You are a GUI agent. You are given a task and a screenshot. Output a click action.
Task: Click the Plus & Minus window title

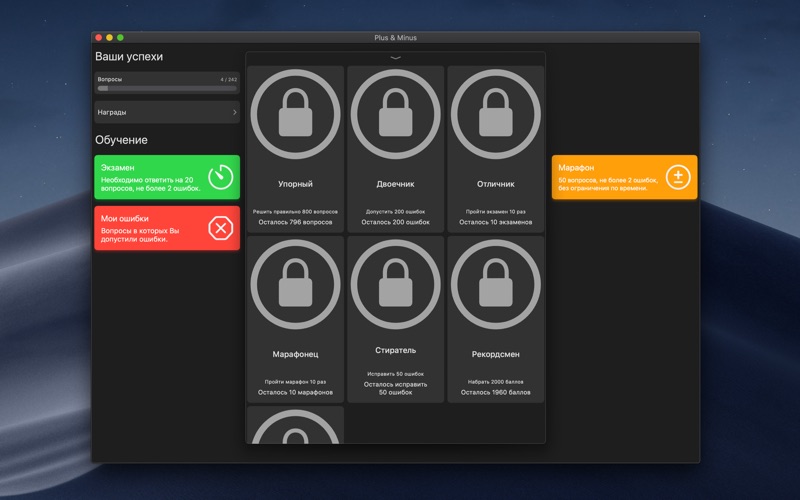(395, 38)
